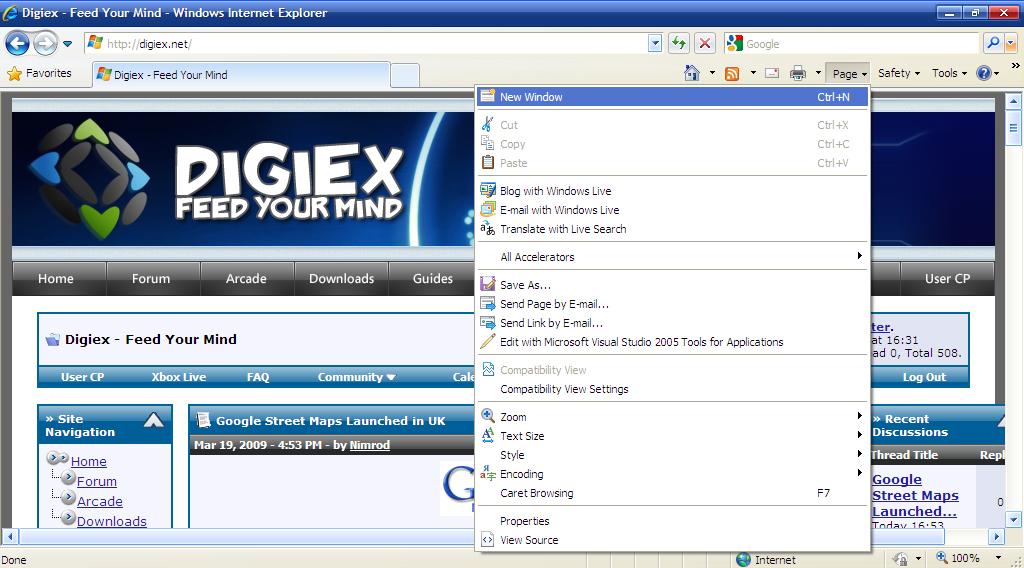
Task: Expand the address bar history dropdown
Action: pos(655,44)
